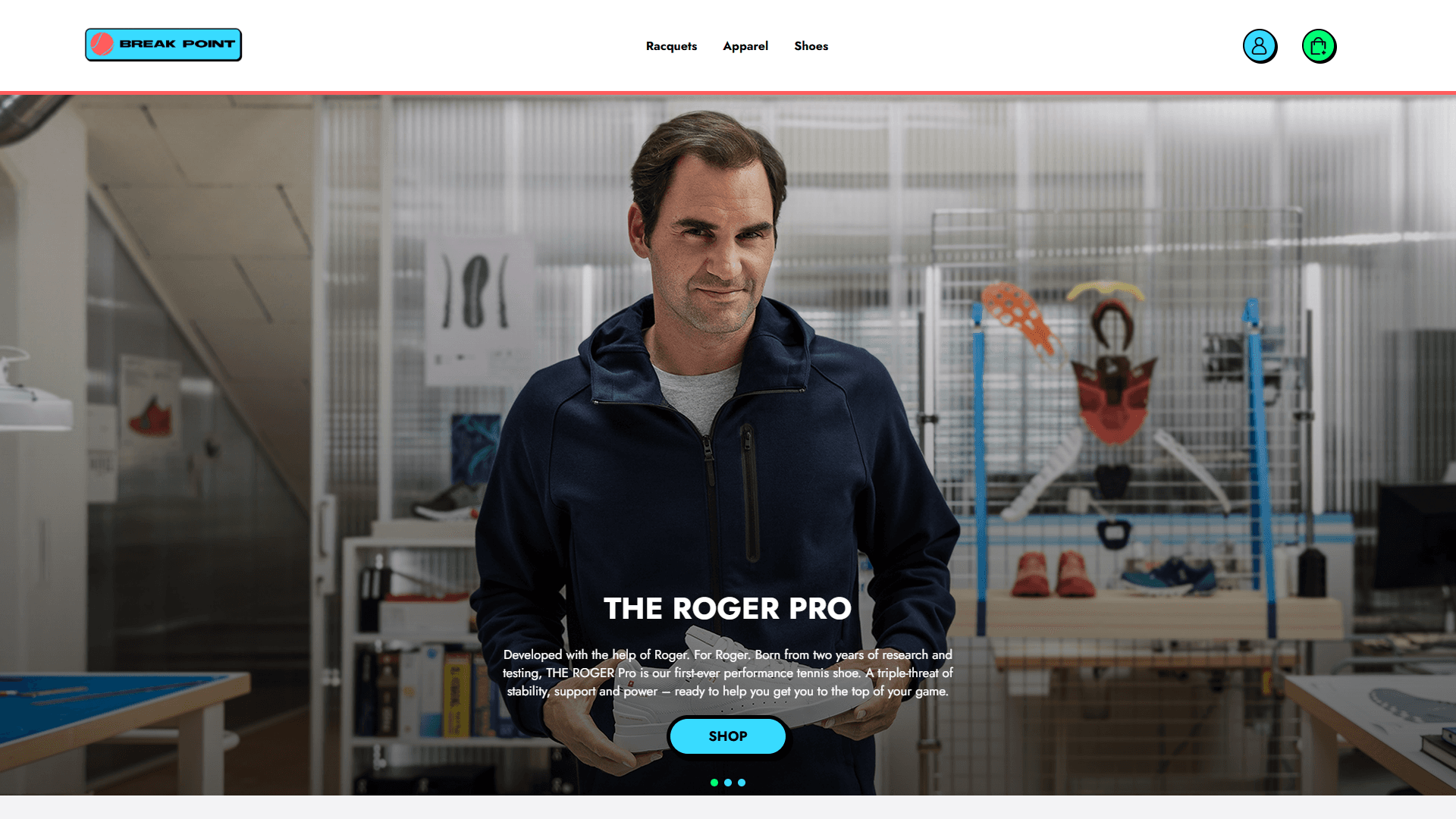Open the Apparel navigation item
Viewport: 1456px width, 819px height.
tap(745, 46)
